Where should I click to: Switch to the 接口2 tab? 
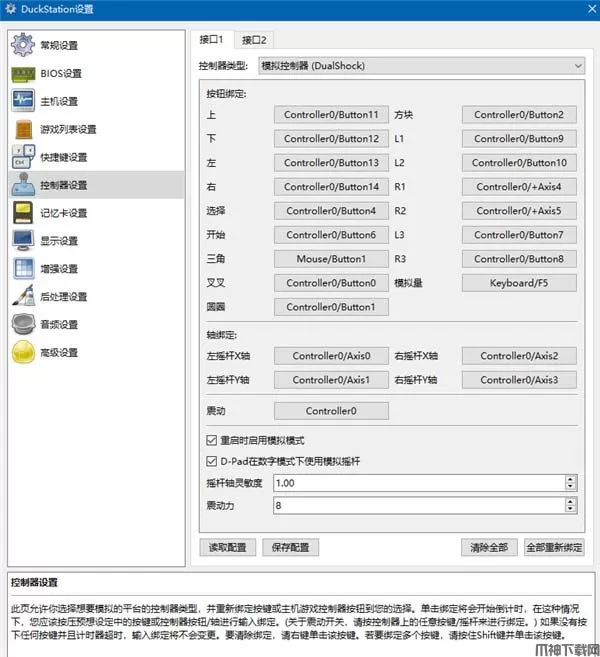click(254, 40)
